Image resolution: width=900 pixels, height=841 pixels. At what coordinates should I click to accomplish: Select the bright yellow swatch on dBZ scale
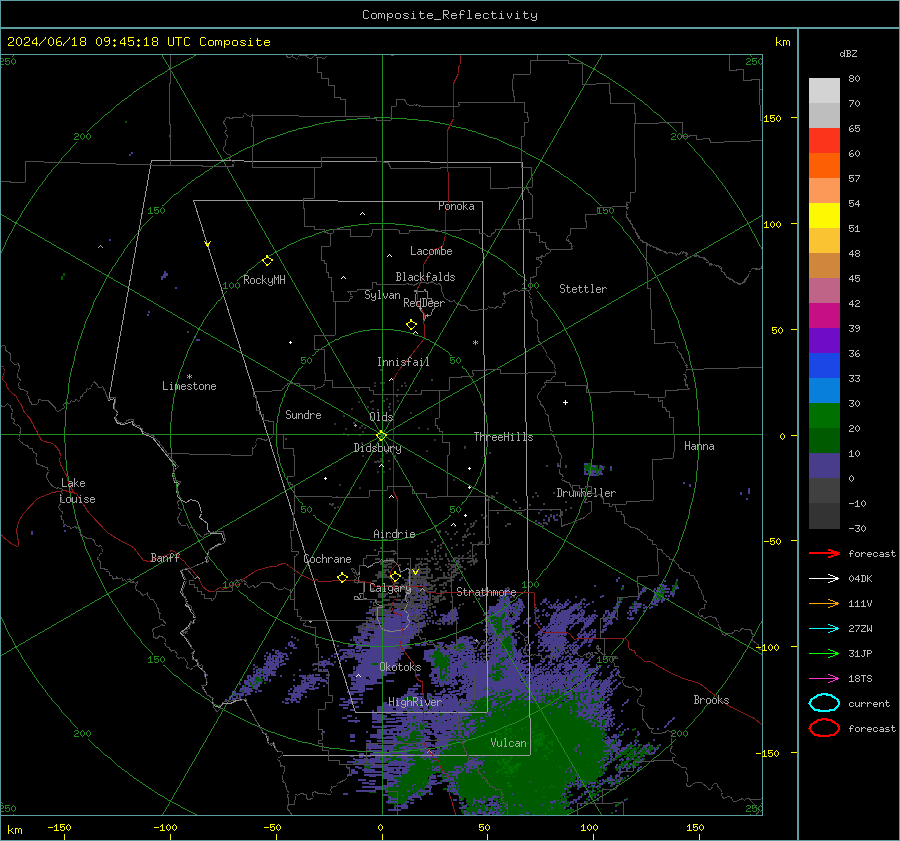pyautogui.click(x=824, y=215)
